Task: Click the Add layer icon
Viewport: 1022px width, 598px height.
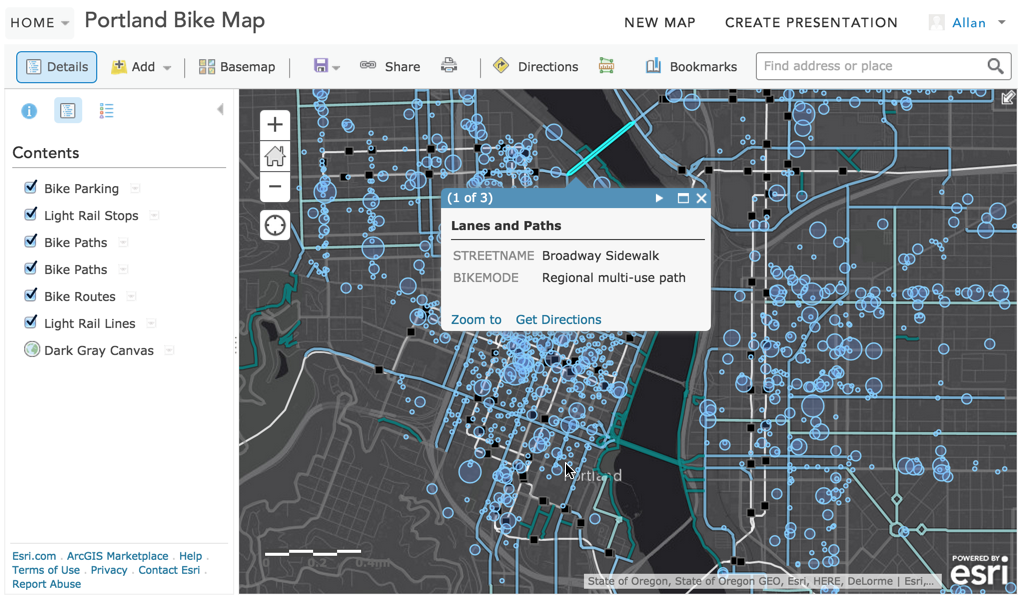Action: 119,67
